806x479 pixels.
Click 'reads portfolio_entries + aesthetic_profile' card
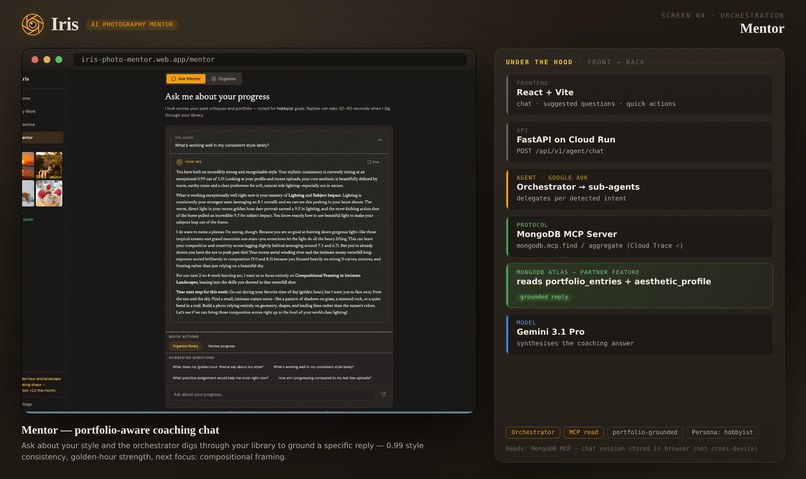click(639, 285)
